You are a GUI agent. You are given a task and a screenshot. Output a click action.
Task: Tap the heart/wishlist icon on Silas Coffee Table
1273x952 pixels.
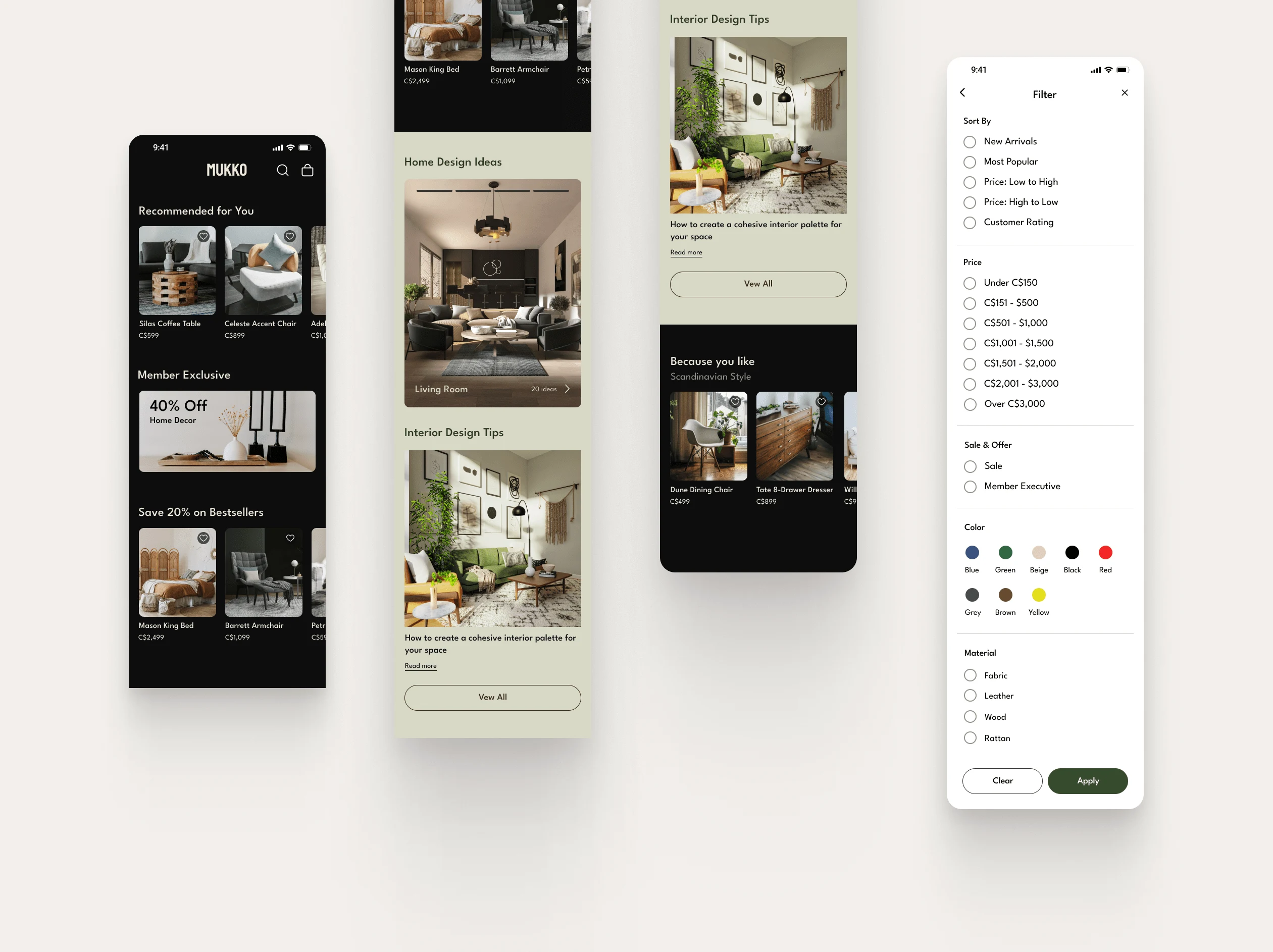[x=203, y=236]
